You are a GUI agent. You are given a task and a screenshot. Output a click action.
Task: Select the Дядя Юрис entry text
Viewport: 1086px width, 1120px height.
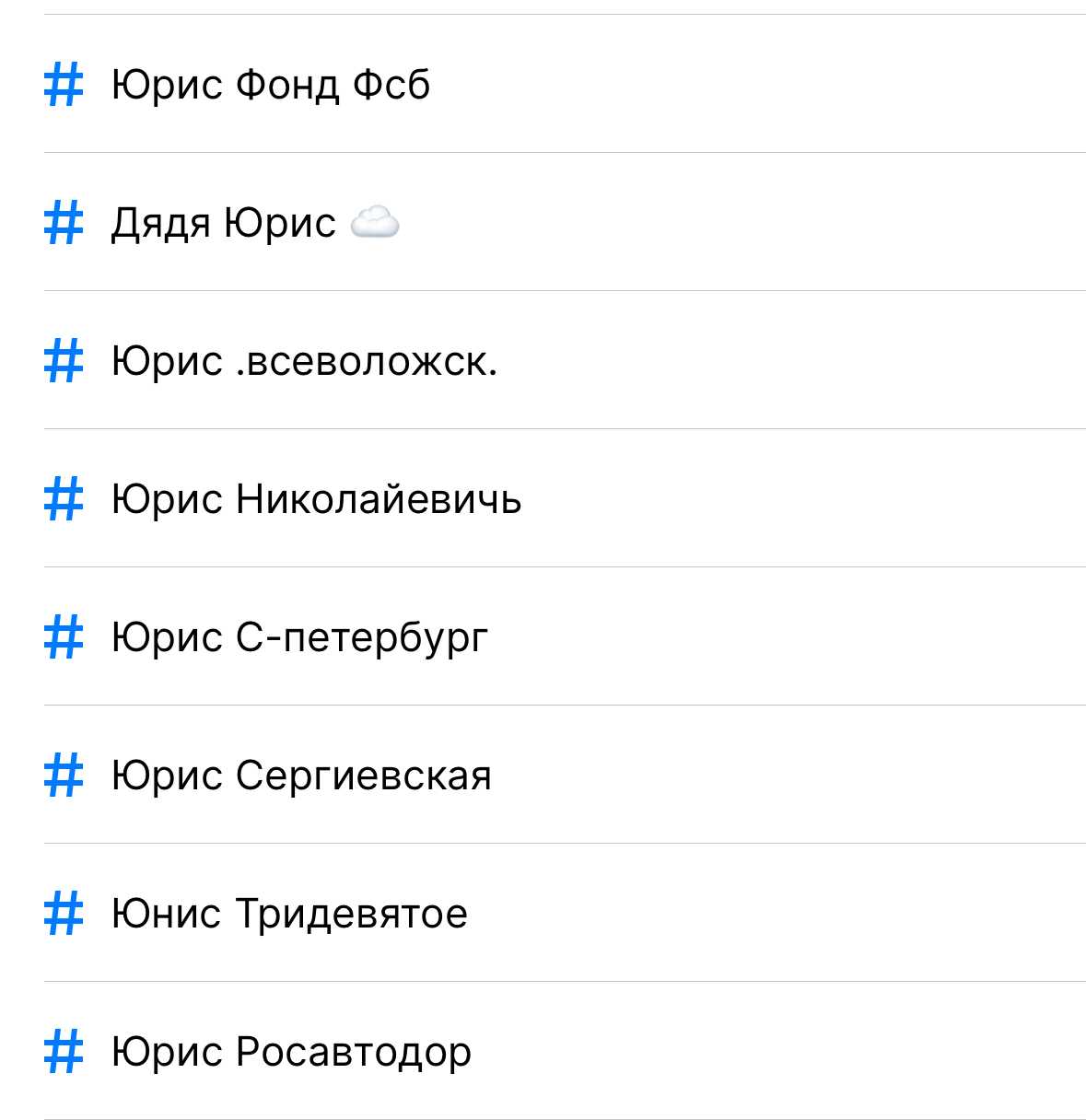tap(223, 223)
